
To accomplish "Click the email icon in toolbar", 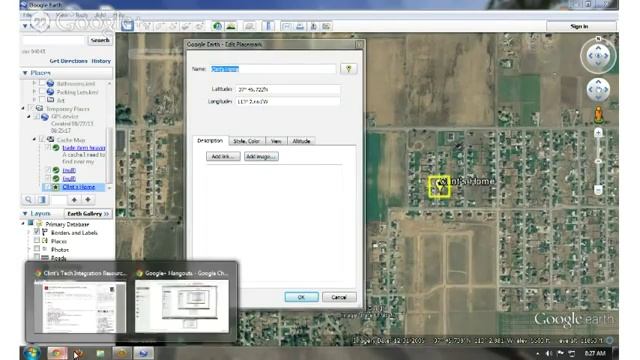I will (287, 27).
